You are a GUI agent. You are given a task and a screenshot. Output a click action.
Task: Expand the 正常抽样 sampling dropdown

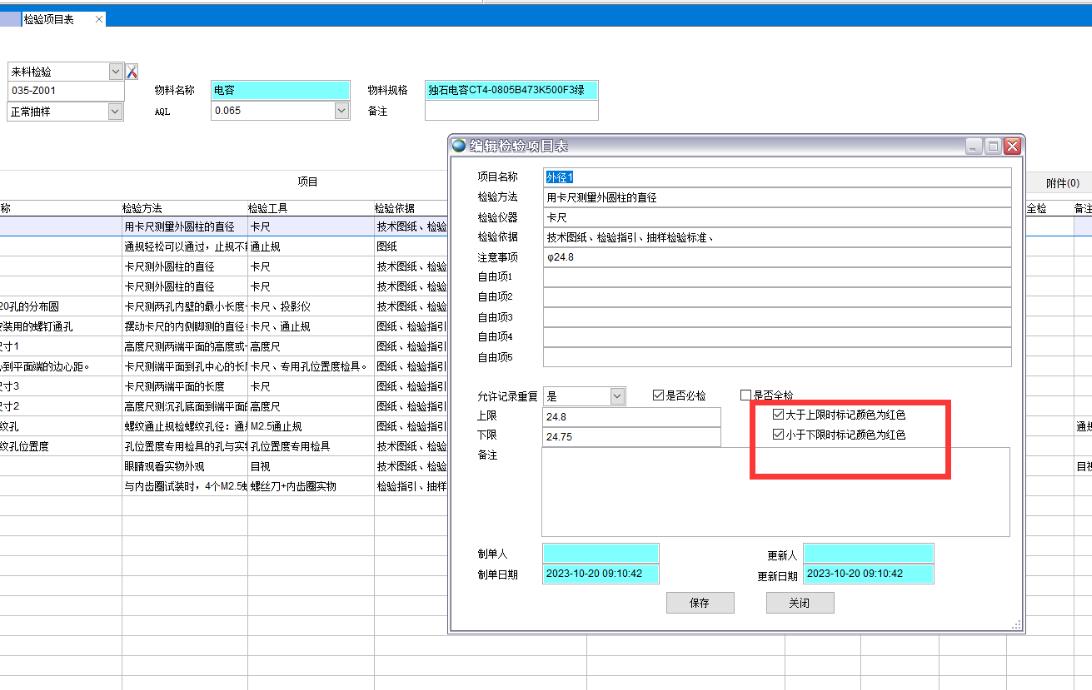(x=115, y=112)
